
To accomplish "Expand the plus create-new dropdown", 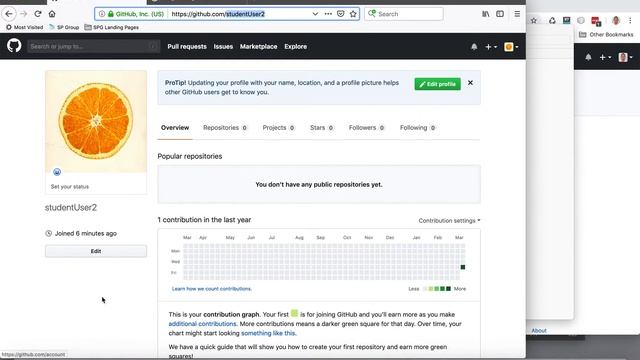I will (491, 47).
